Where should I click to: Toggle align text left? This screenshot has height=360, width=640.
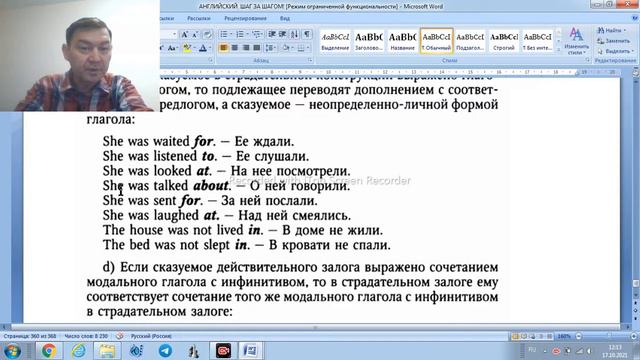pyautogui.click(x=223, y=48)
